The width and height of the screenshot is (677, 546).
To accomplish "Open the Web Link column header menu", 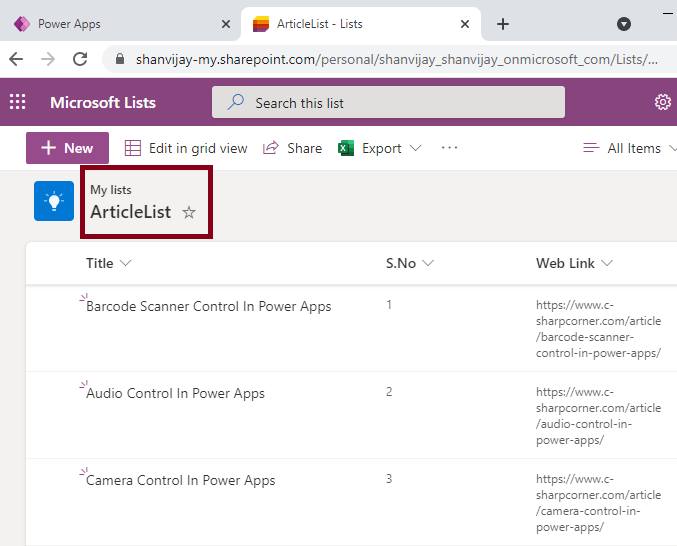I will [574, 263].
